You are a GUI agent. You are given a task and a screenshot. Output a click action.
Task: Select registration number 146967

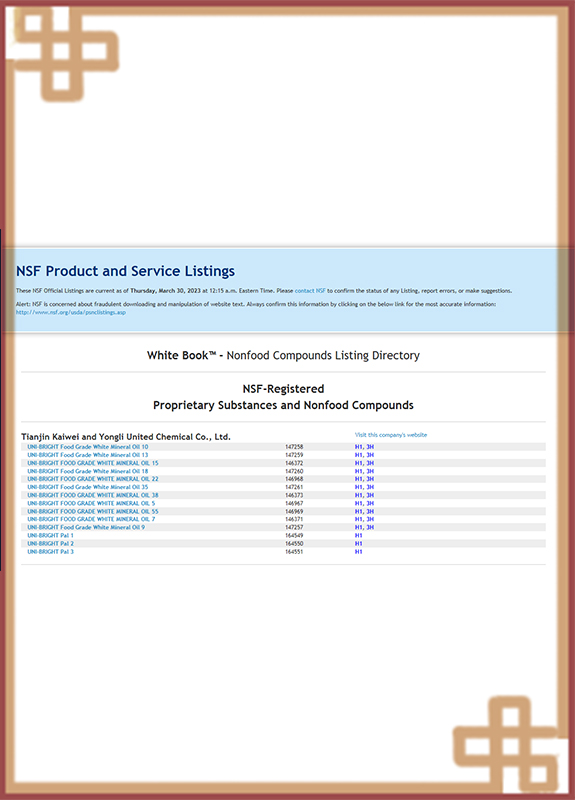[294, 504]
